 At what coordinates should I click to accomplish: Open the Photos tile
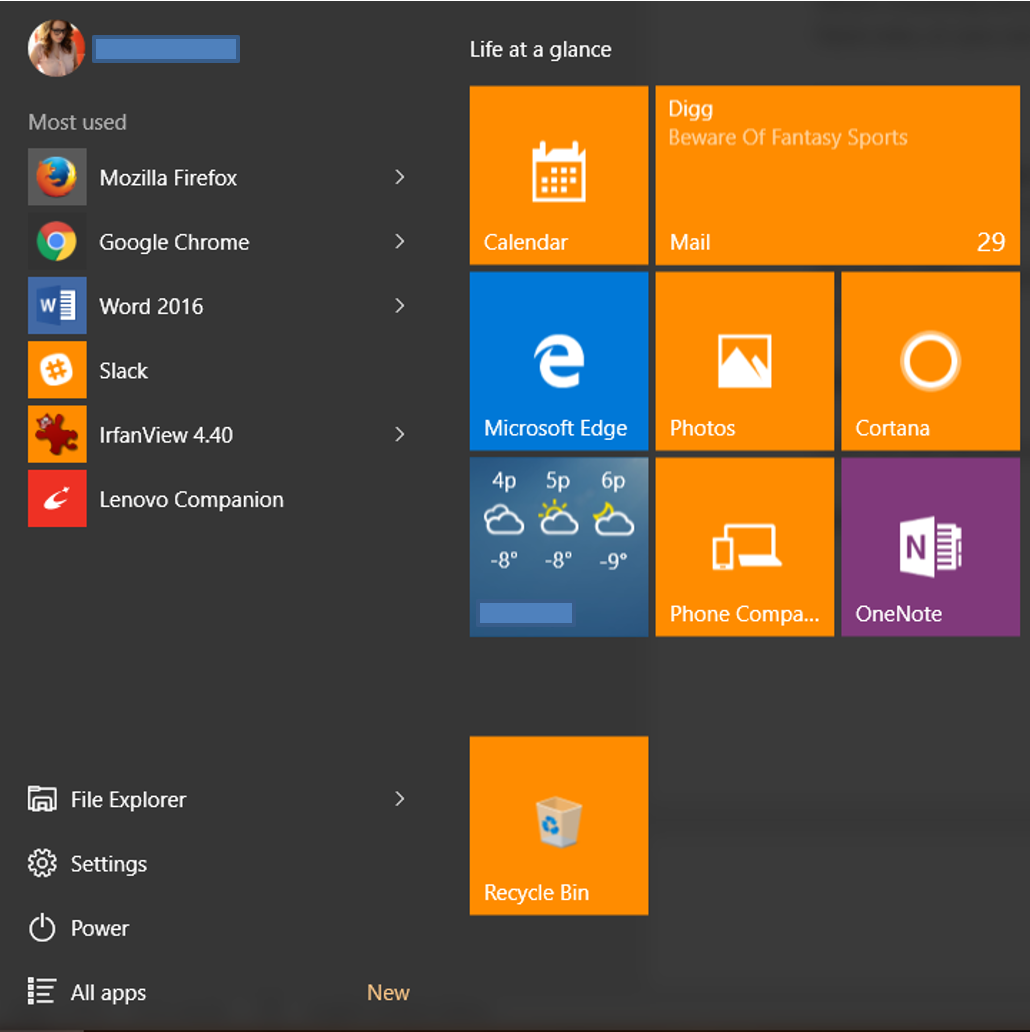(x=744, y=361)
